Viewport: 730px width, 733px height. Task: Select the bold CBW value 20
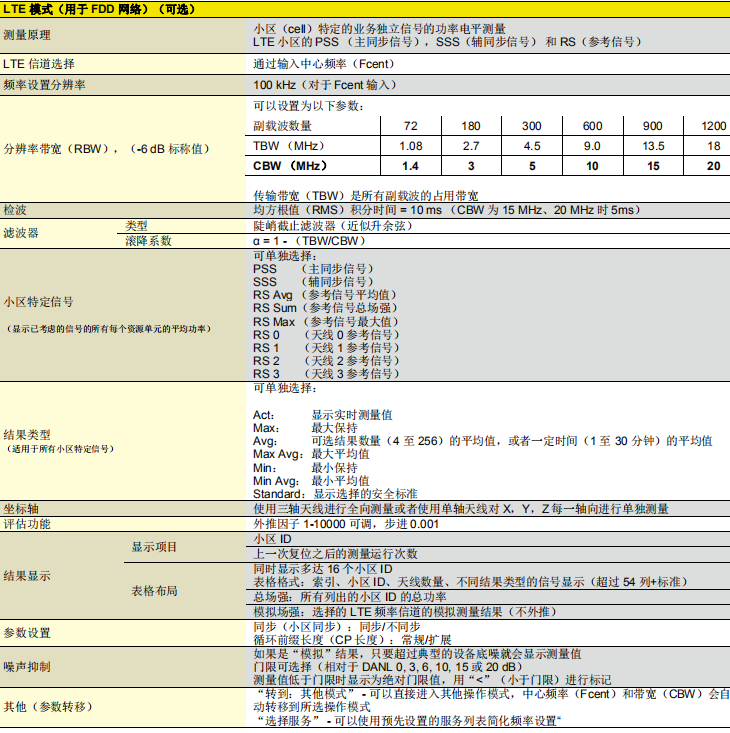[x=713, y=166]
